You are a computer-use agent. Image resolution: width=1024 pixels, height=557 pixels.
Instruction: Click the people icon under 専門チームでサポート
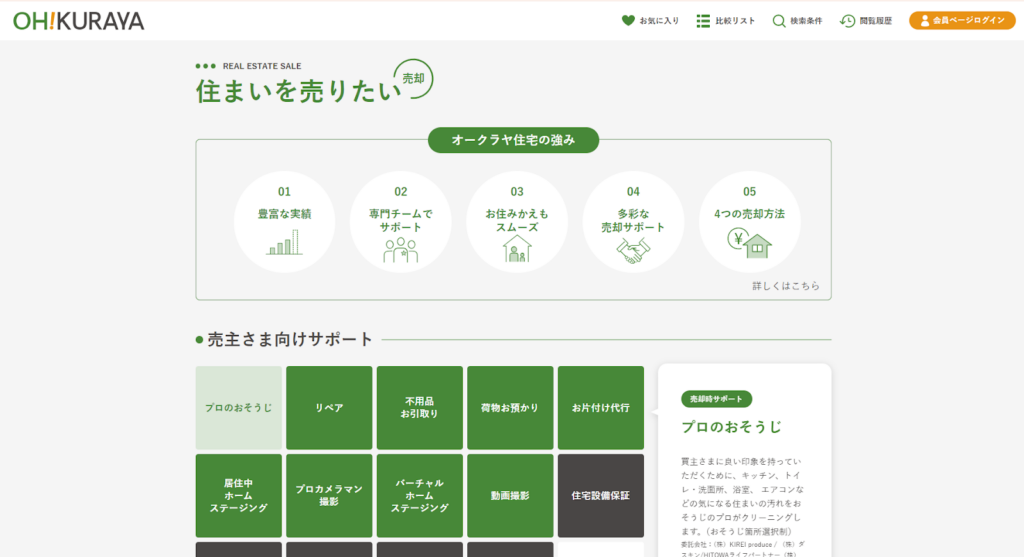pyautogui.click(x=400, y=249)
